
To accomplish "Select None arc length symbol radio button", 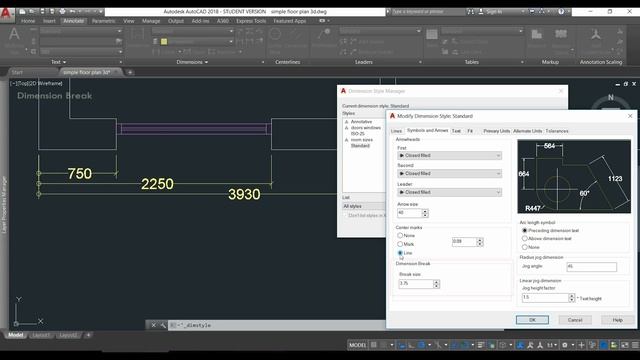I will point(525,247).
